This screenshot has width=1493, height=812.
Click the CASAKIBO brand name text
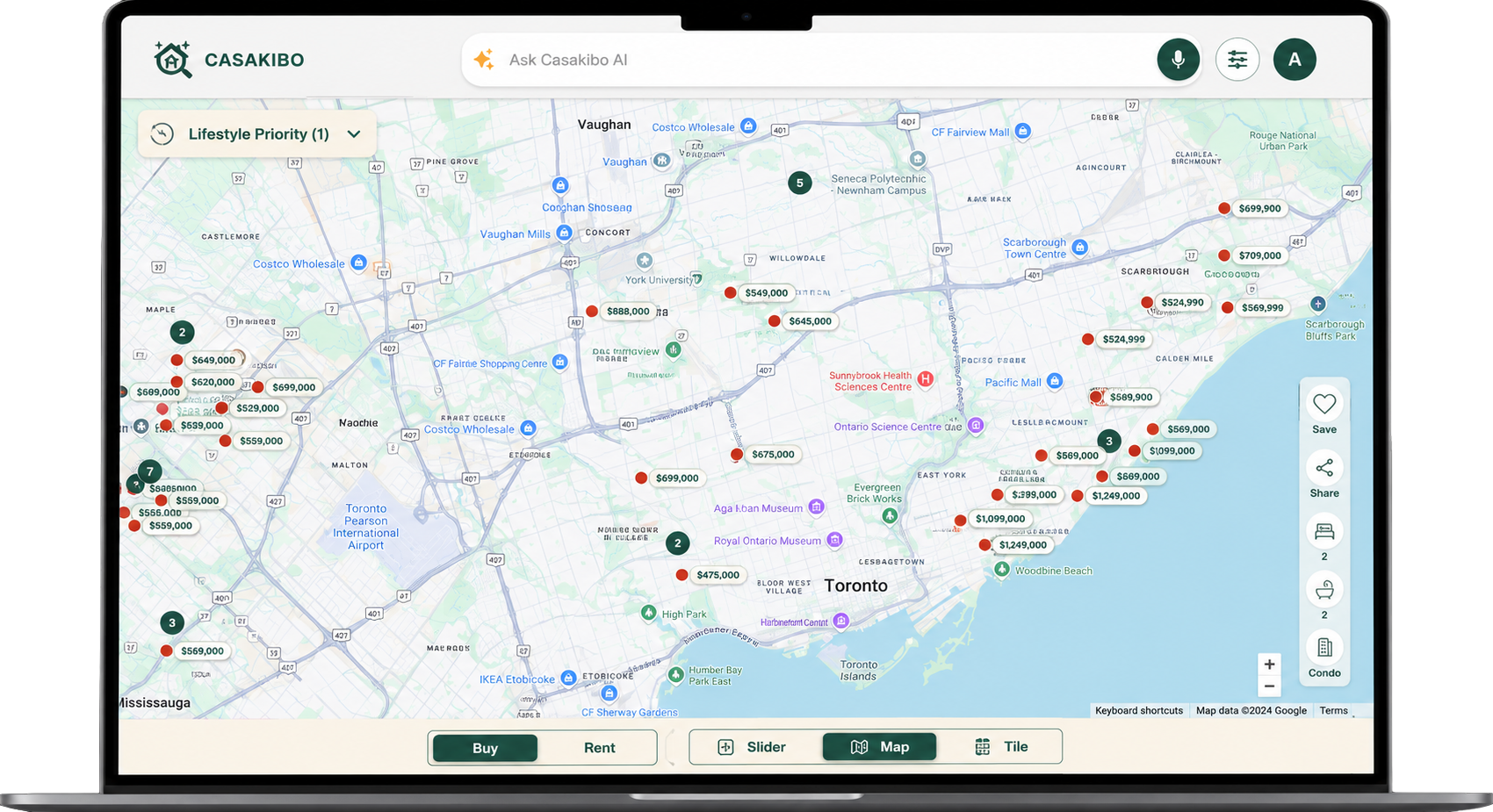pos(255,60)
